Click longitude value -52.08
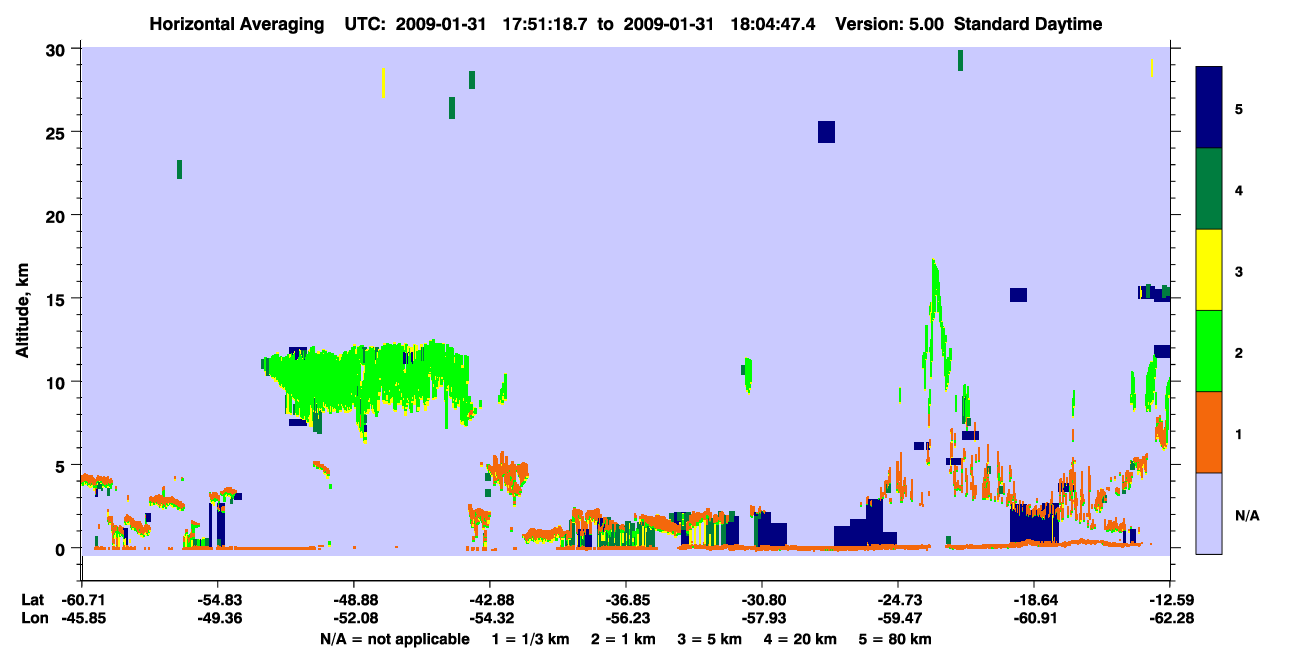Image resolution: width=1300 pixels, height=667 pixels. coord(354,618)
